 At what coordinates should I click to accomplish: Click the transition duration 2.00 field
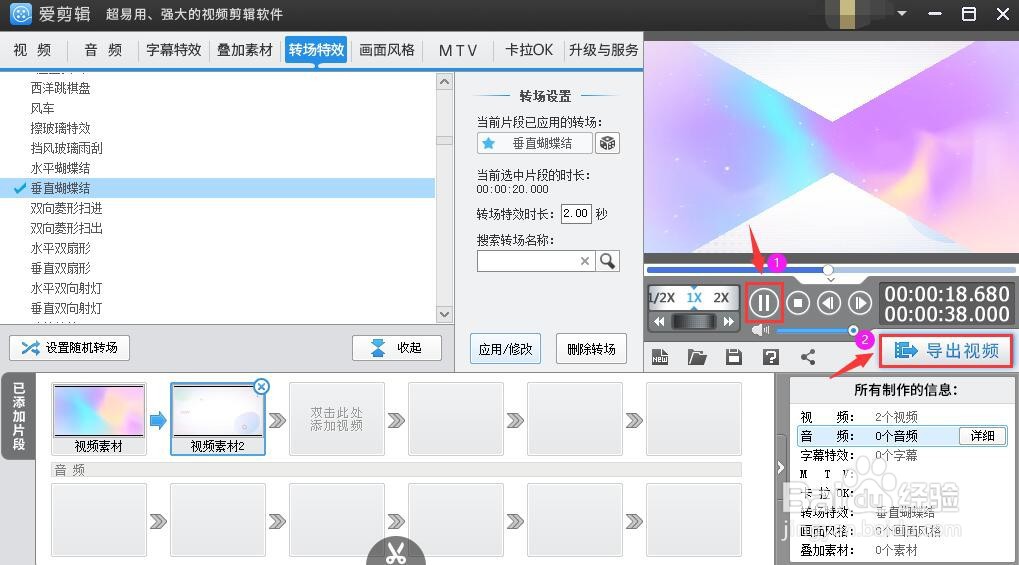point(576,214)
